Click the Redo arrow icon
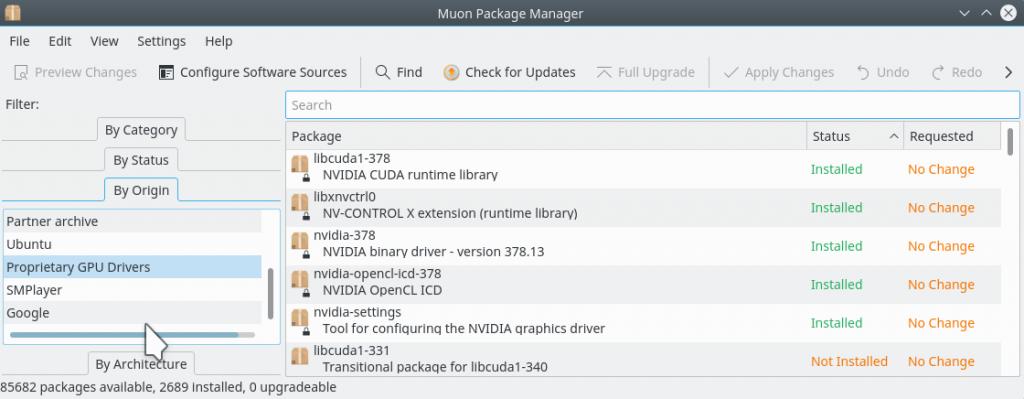Screen dimensions: 1024x399 (x=938, y=72)
